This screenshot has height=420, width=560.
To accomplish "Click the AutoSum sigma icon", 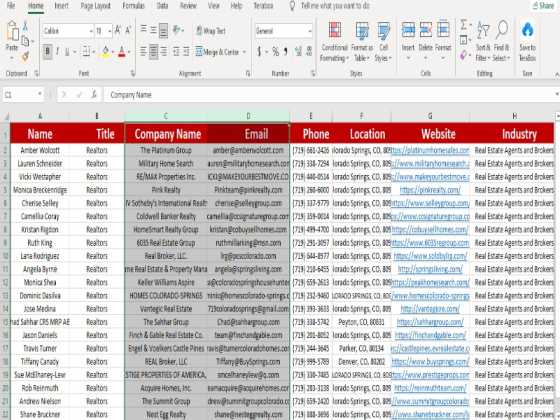I will pos(464,25).
